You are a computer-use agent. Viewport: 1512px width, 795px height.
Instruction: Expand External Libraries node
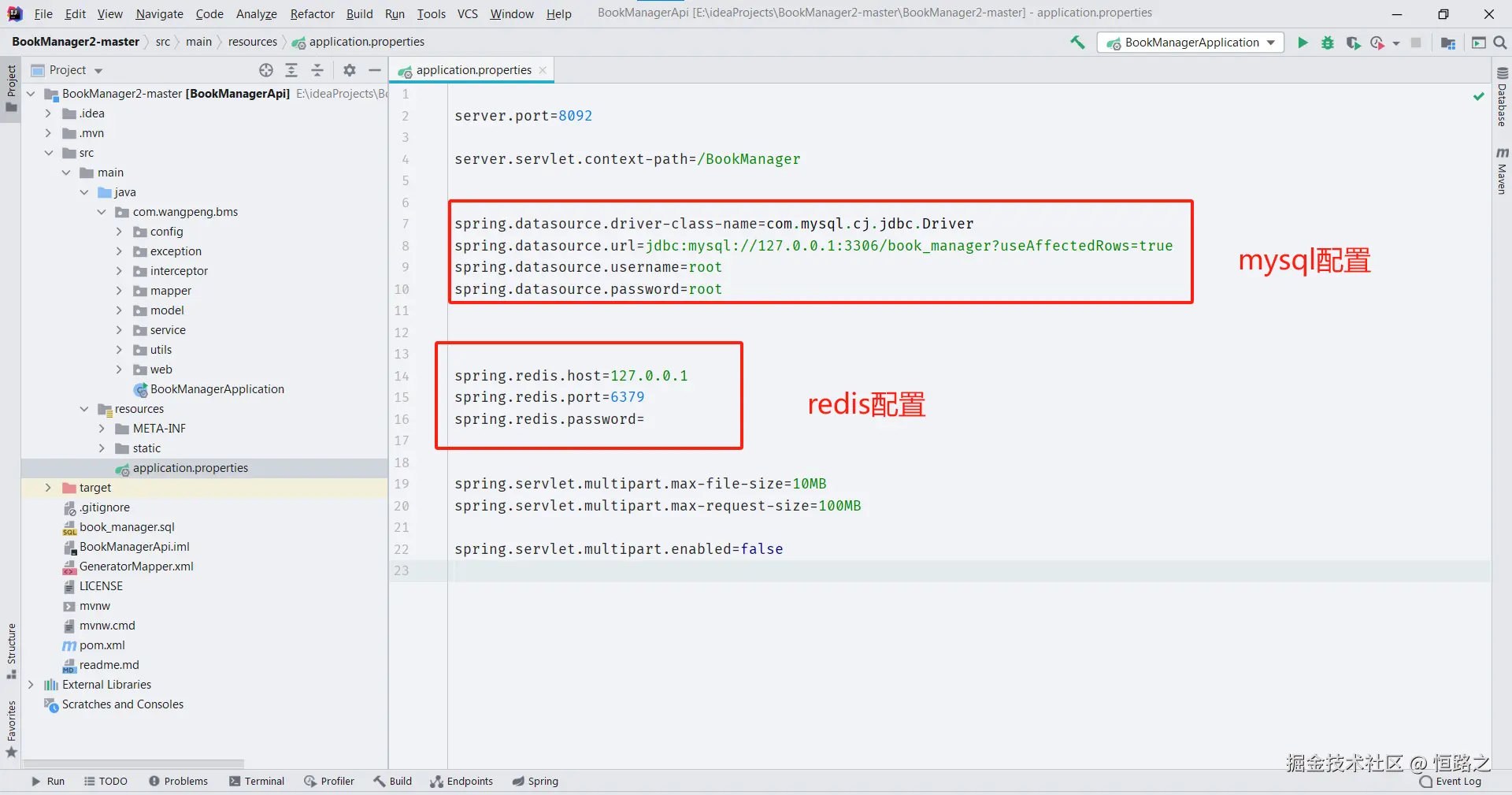coord(31,685)
